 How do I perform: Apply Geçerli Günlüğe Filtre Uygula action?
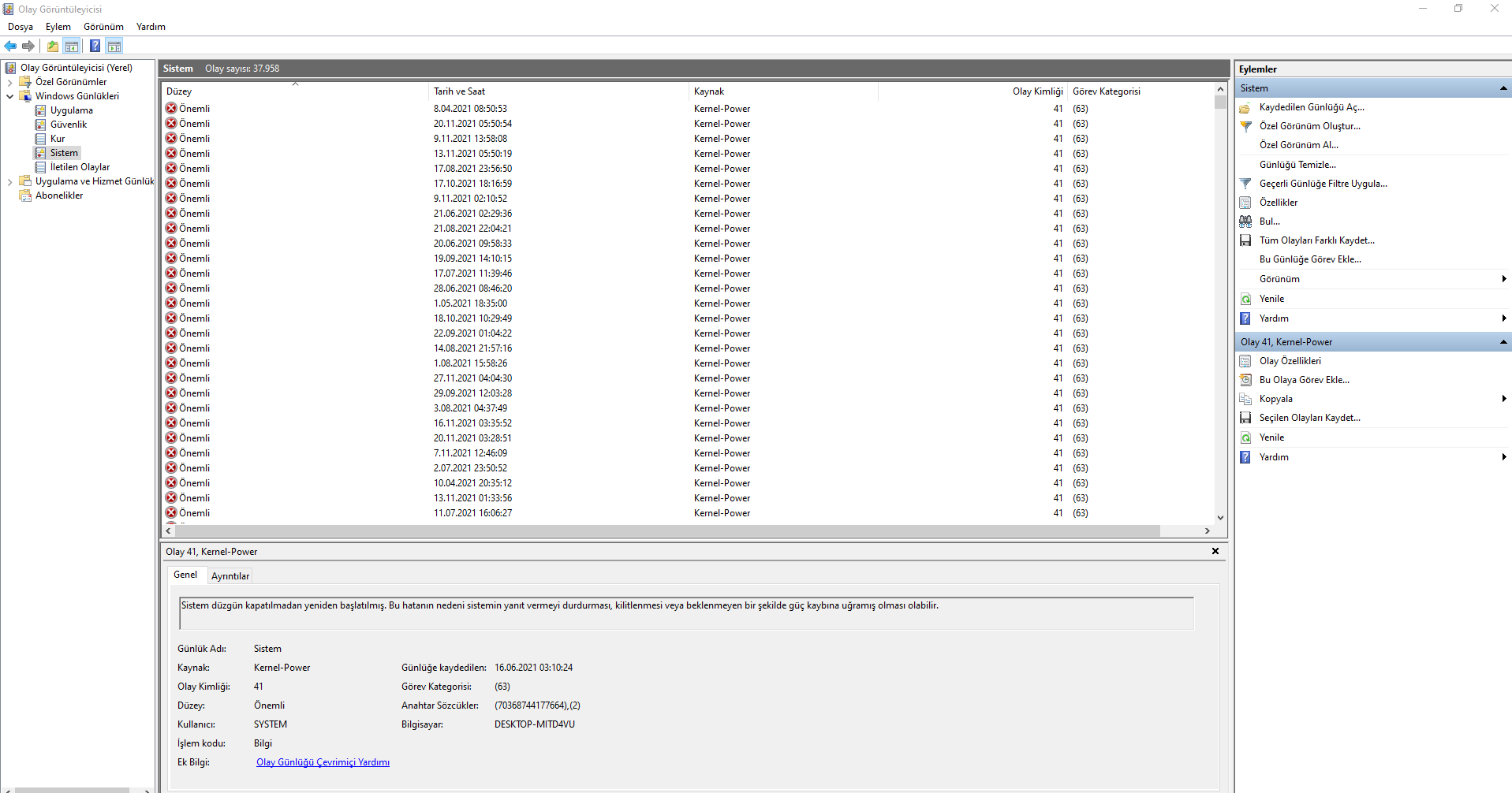(x=1323, y=184)
